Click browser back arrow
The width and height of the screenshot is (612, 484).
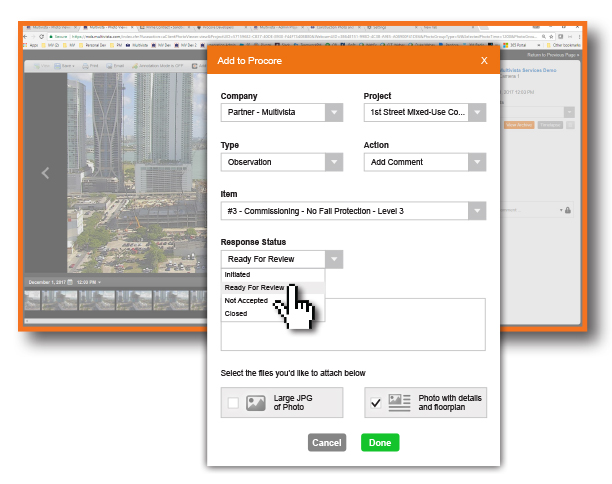(x=25, y=36)
